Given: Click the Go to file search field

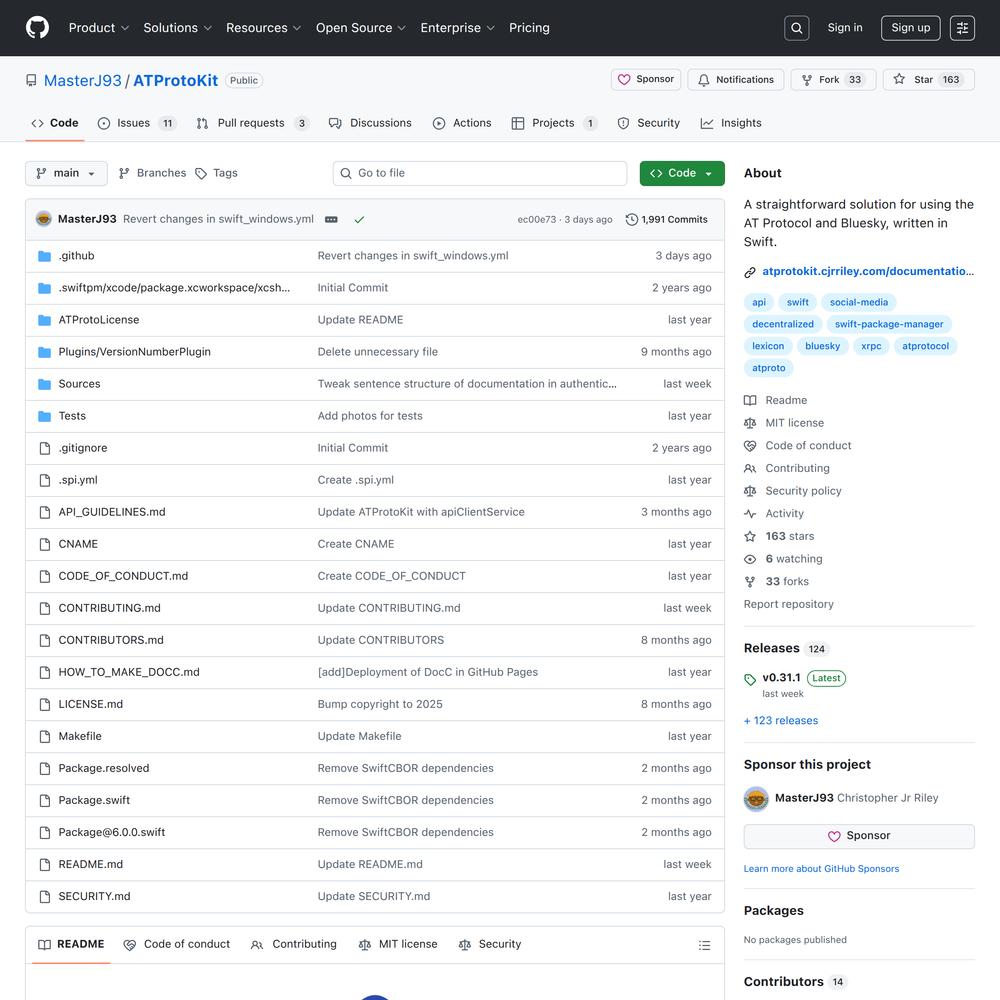Looking at the screenshot, I should click(x=480, y=173).
